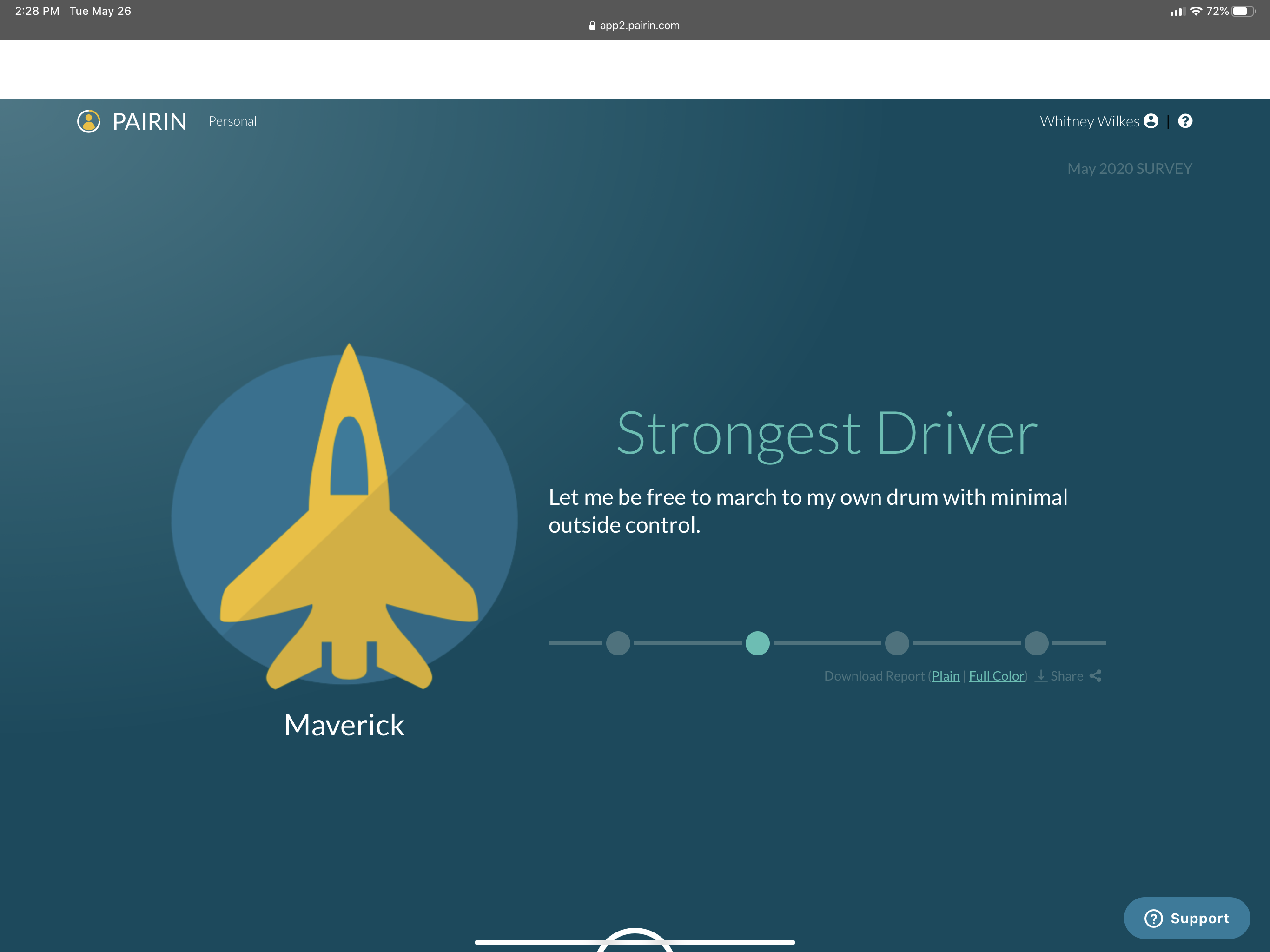The width and height of the screenshot is (1270, 952).
Task: Tap the app2.pairin.com address bar
Action: 639,25
